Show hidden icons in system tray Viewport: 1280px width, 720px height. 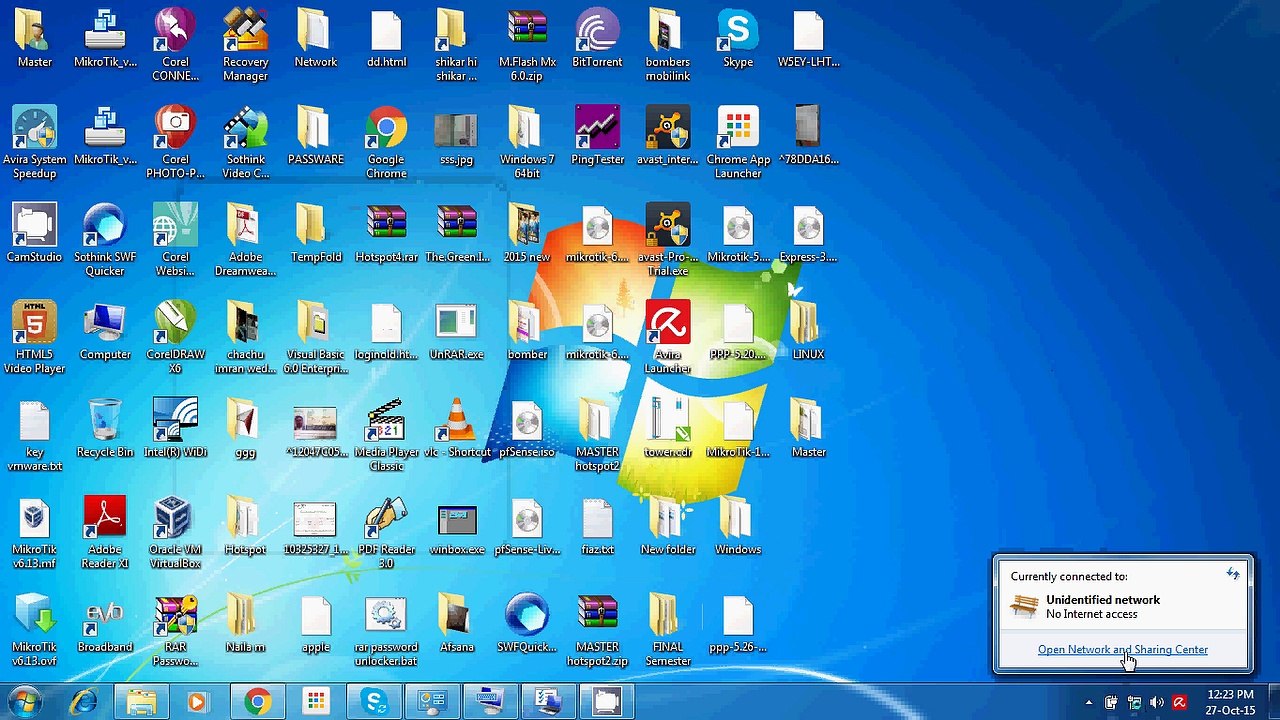click(x=1089, y=703)
